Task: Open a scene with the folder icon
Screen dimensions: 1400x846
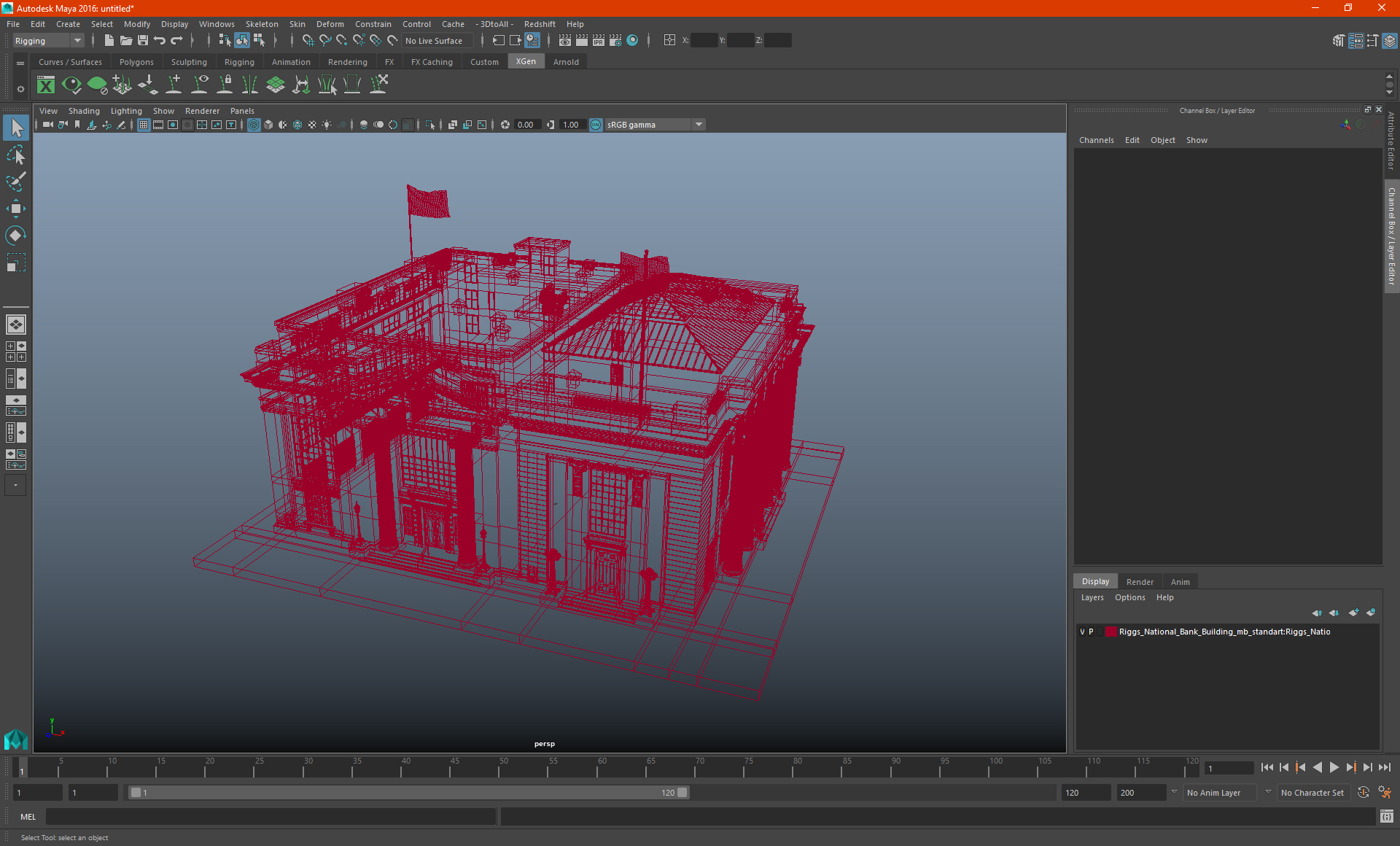Action: [x=125, y=41]
